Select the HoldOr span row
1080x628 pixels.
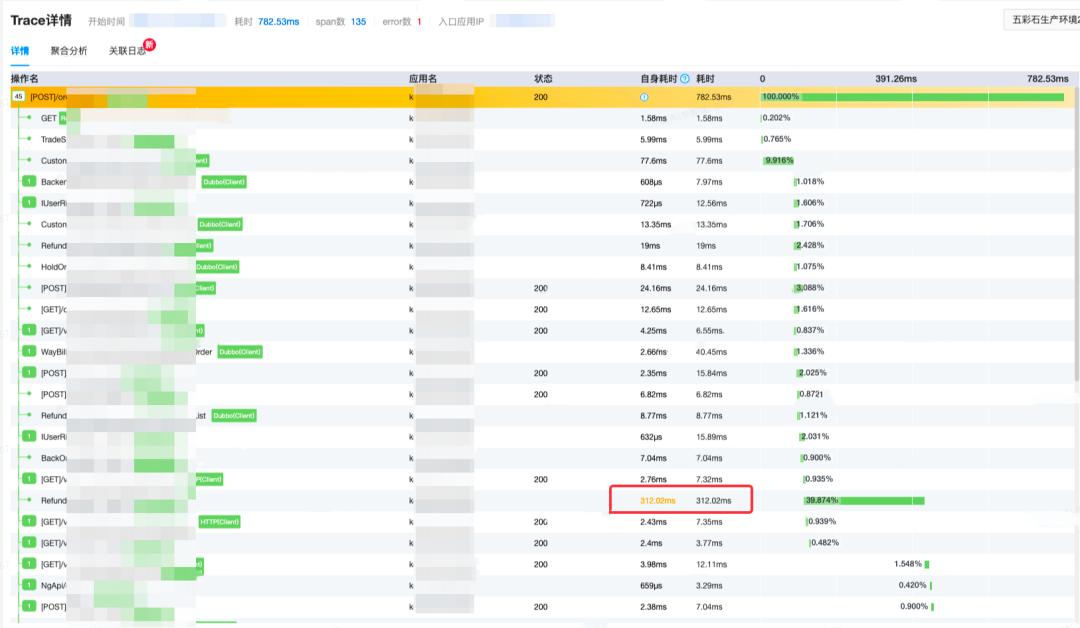point(543,266)
